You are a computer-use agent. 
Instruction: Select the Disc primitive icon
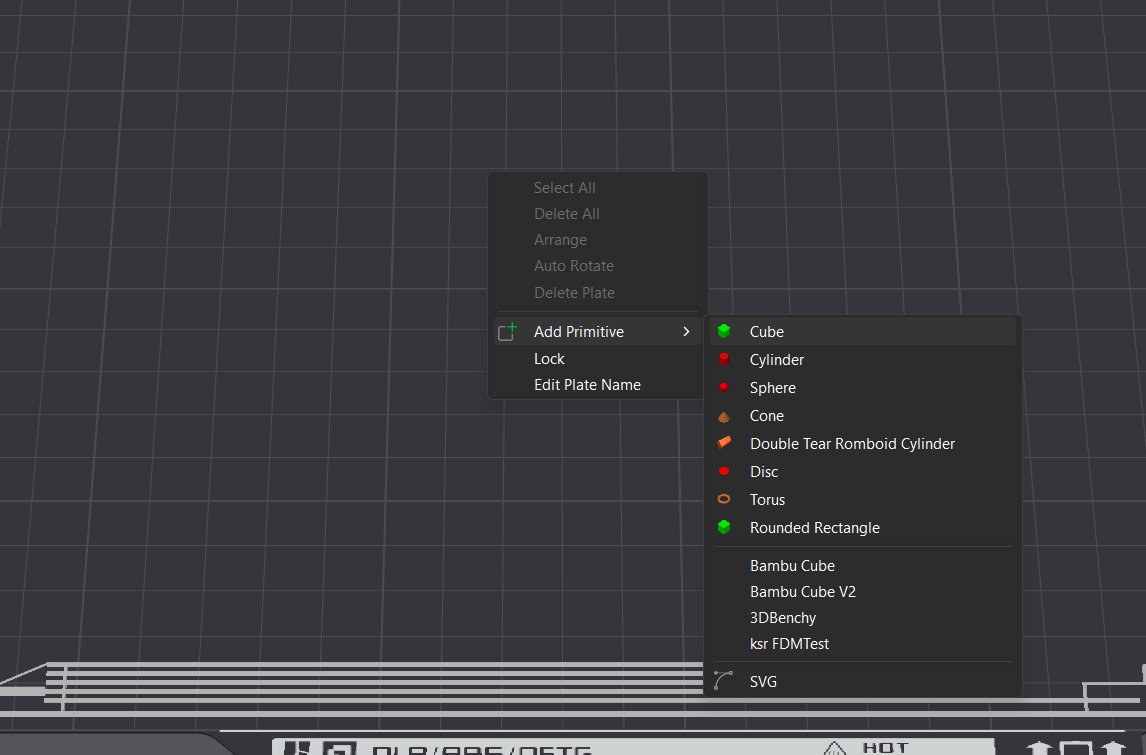[723, 471]
